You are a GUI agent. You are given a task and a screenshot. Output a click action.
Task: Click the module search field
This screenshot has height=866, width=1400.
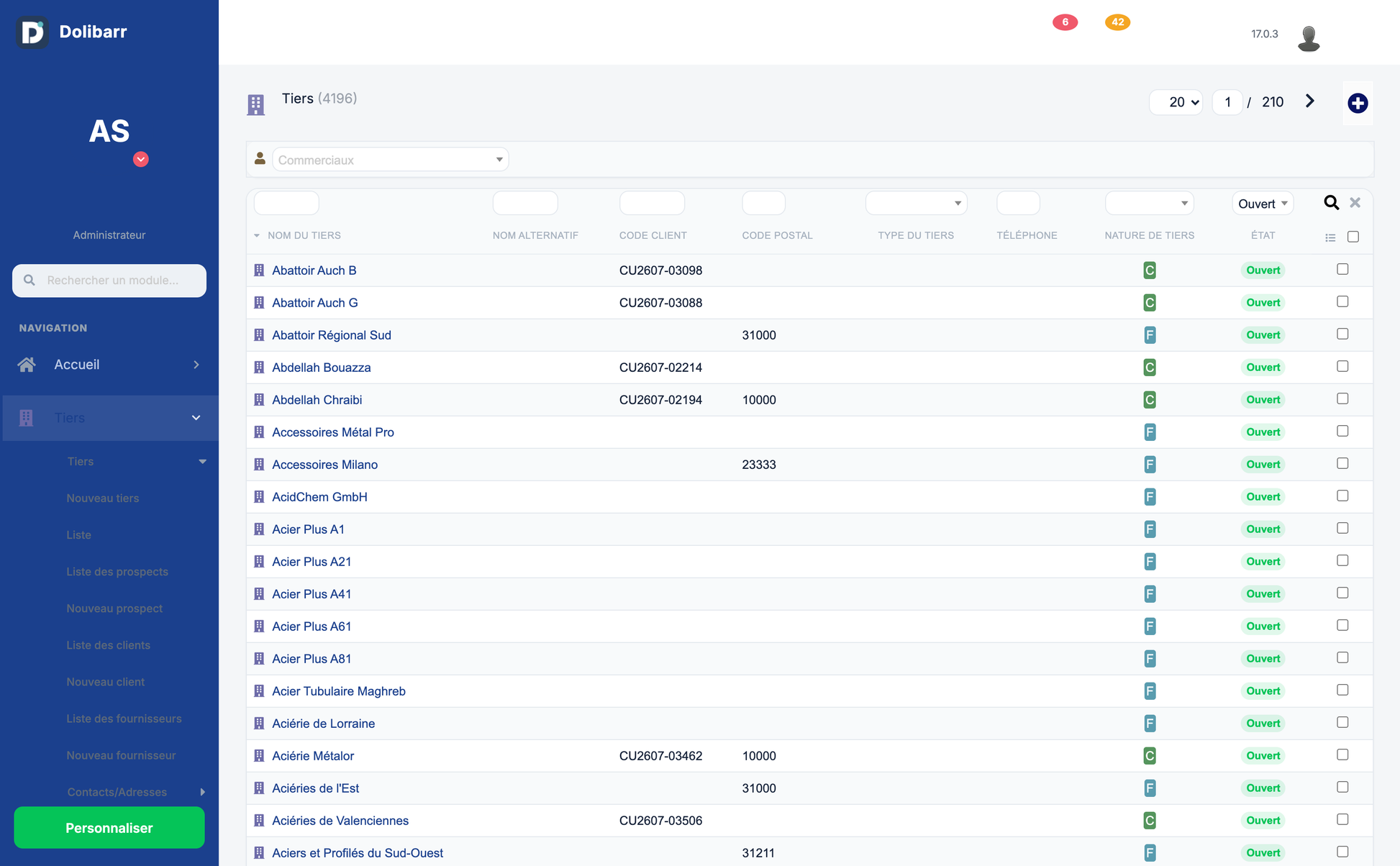click(x=109, y=281)
